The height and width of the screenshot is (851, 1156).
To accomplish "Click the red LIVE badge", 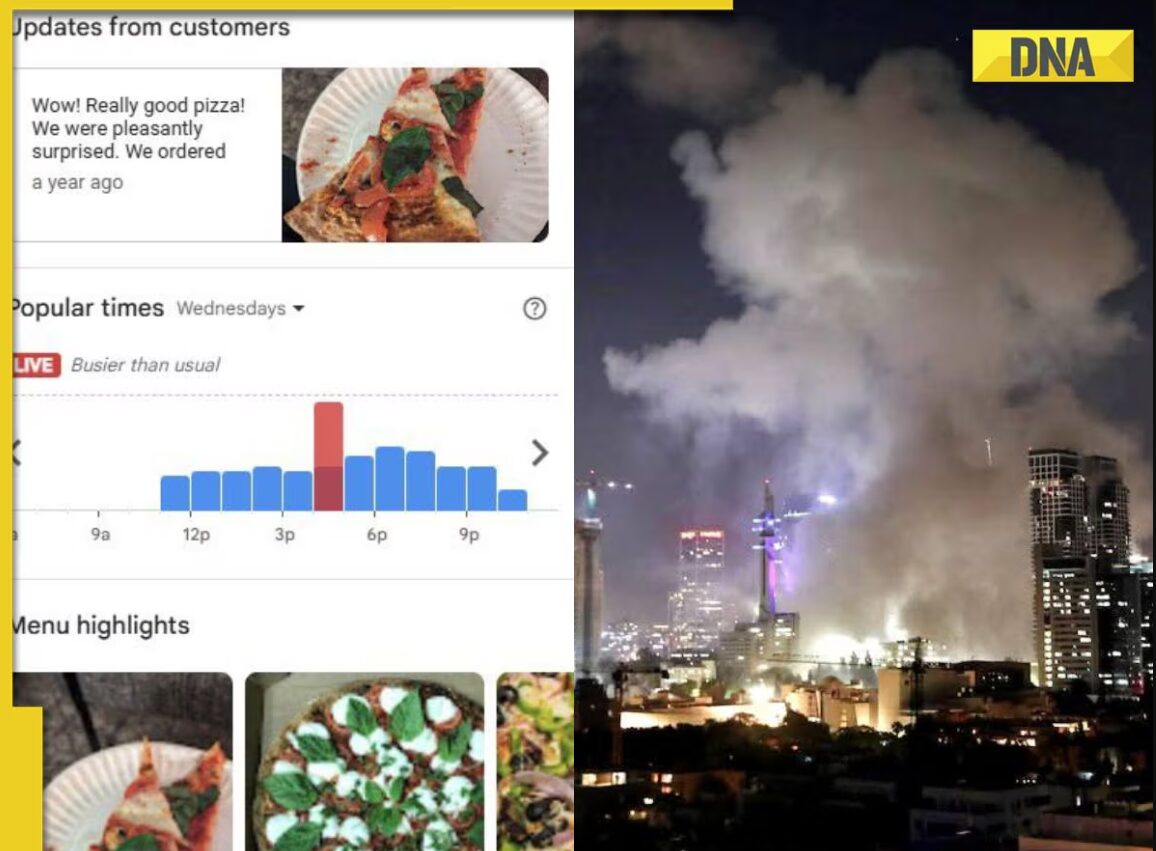I will (x=36, y=365).
